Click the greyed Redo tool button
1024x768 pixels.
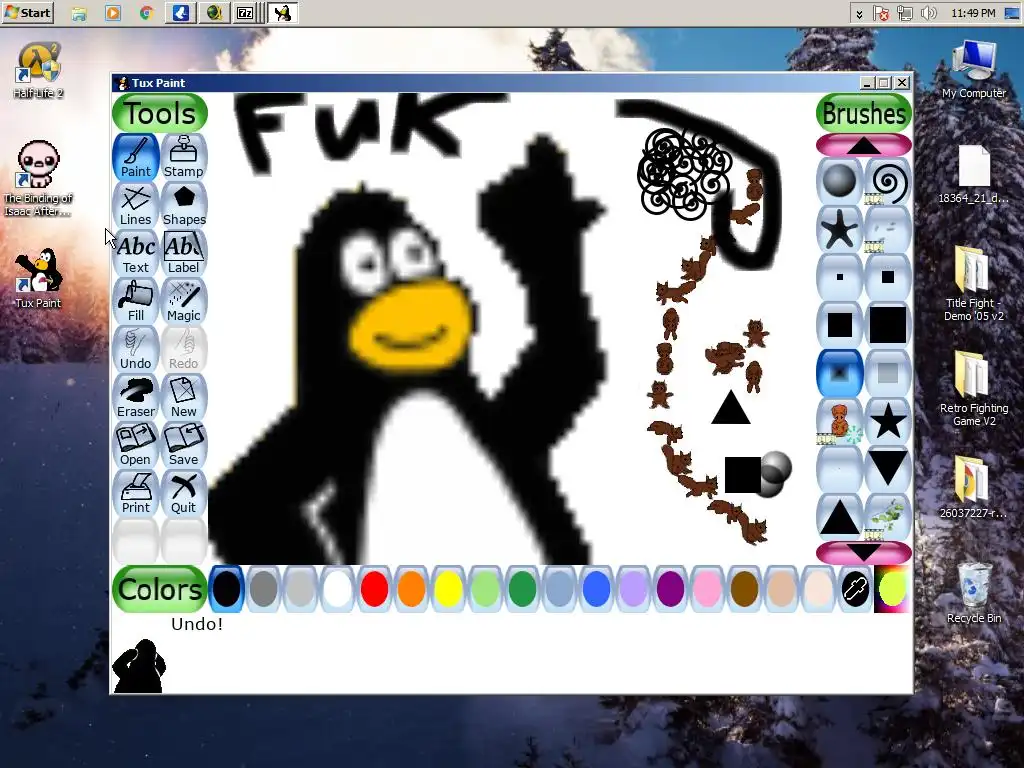click(x=184, y=349)
